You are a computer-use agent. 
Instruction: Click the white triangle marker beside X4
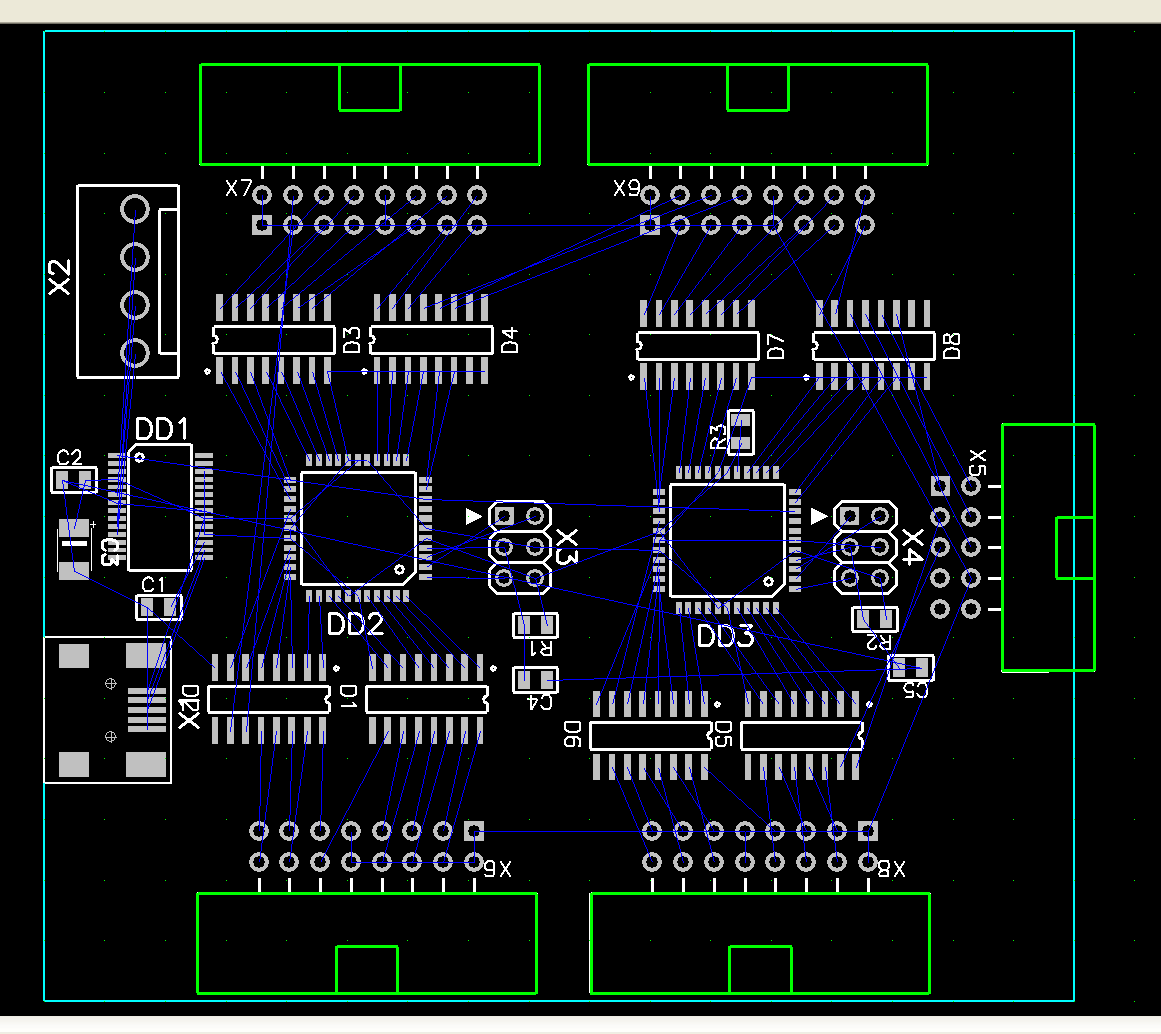819,516
